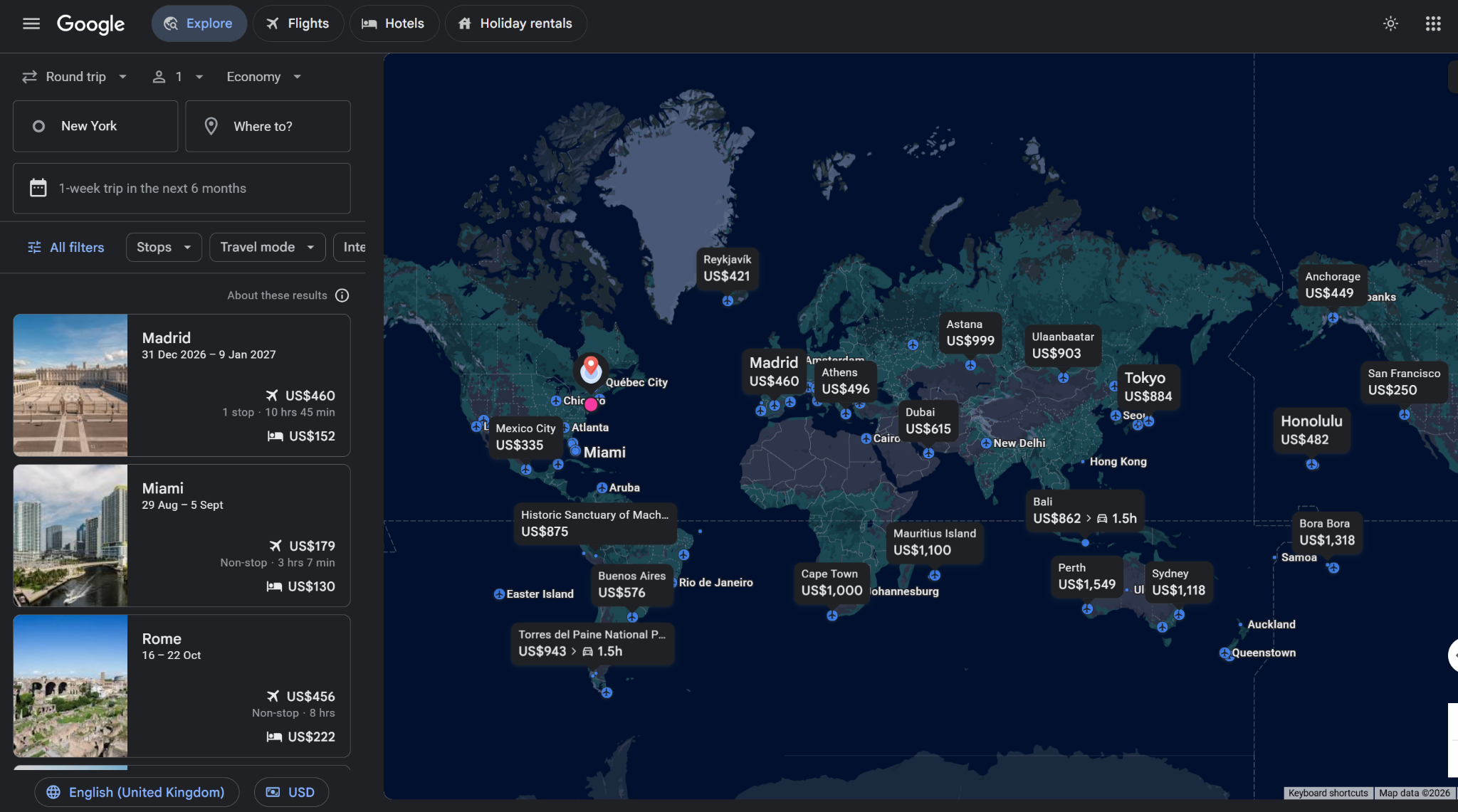The image size is (1458, 812).
Task: Change currency with USD button
Action: click(291, 792)
